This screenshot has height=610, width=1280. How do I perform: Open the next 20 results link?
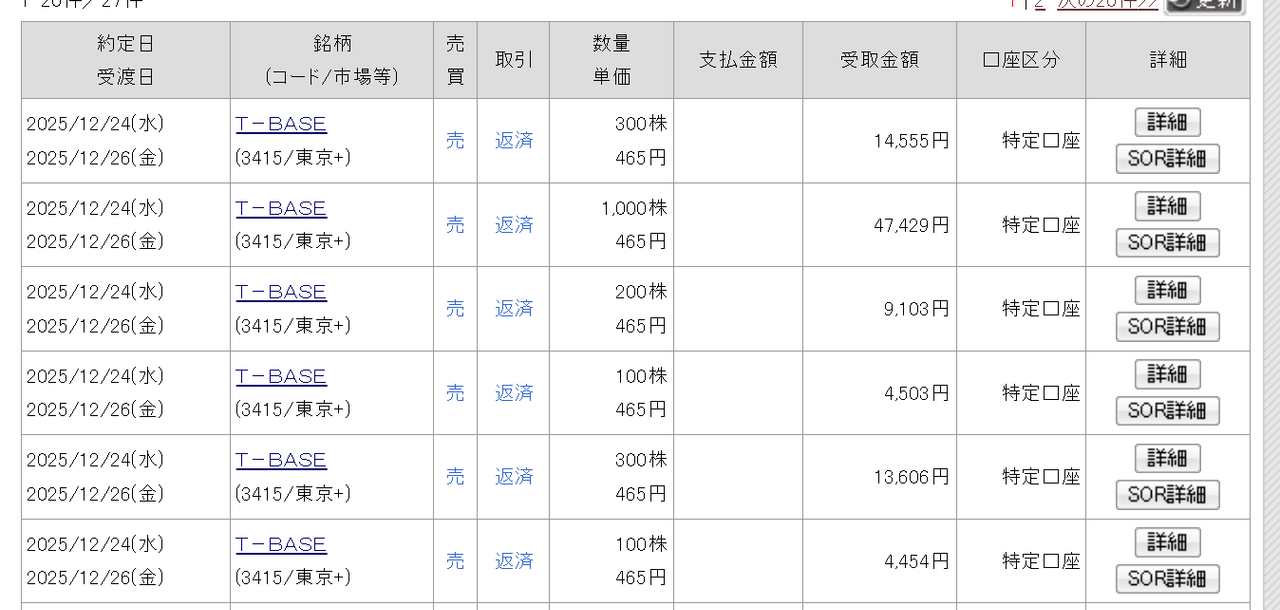coord(1108,4)
